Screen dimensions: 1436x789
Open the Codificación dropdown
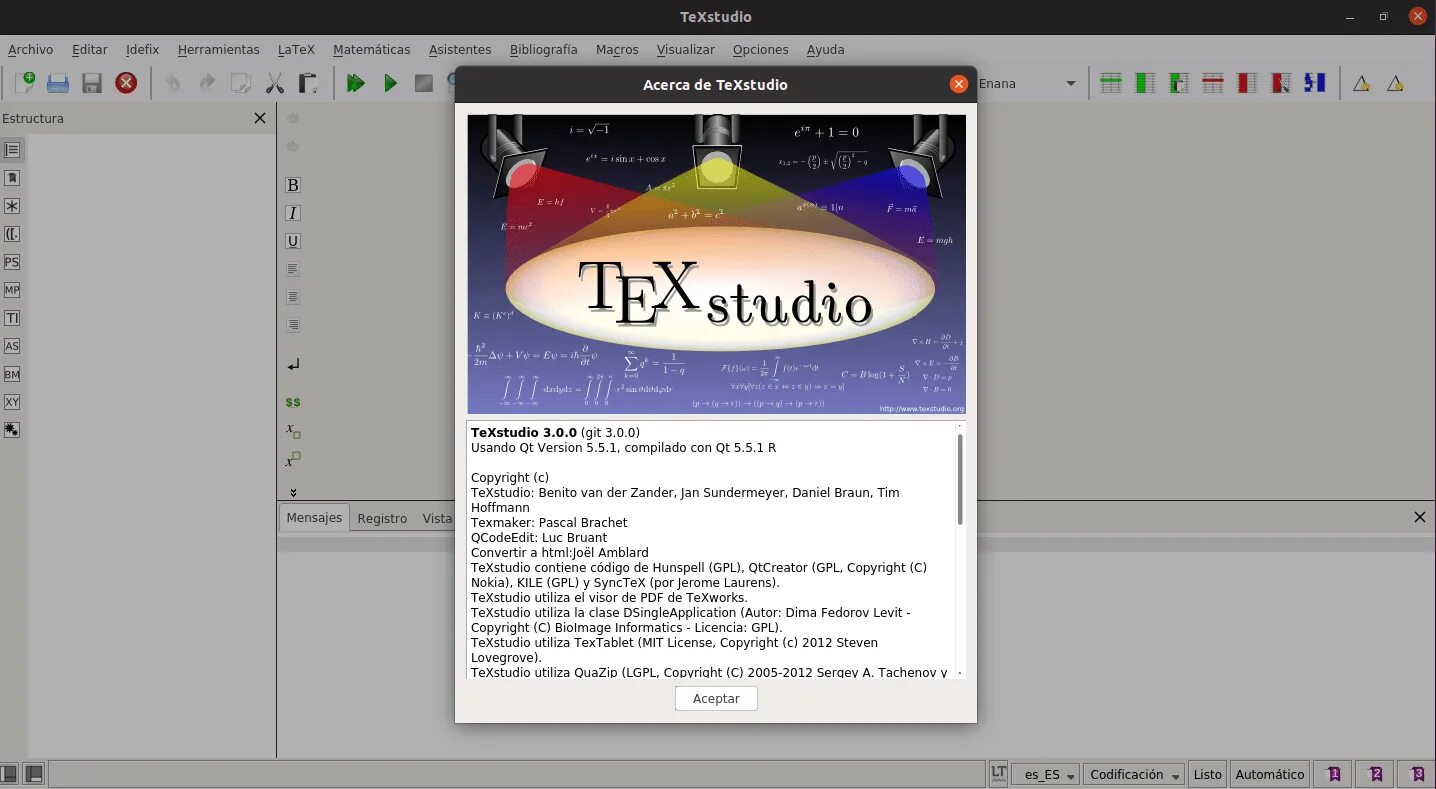(x=1134, y=774)
